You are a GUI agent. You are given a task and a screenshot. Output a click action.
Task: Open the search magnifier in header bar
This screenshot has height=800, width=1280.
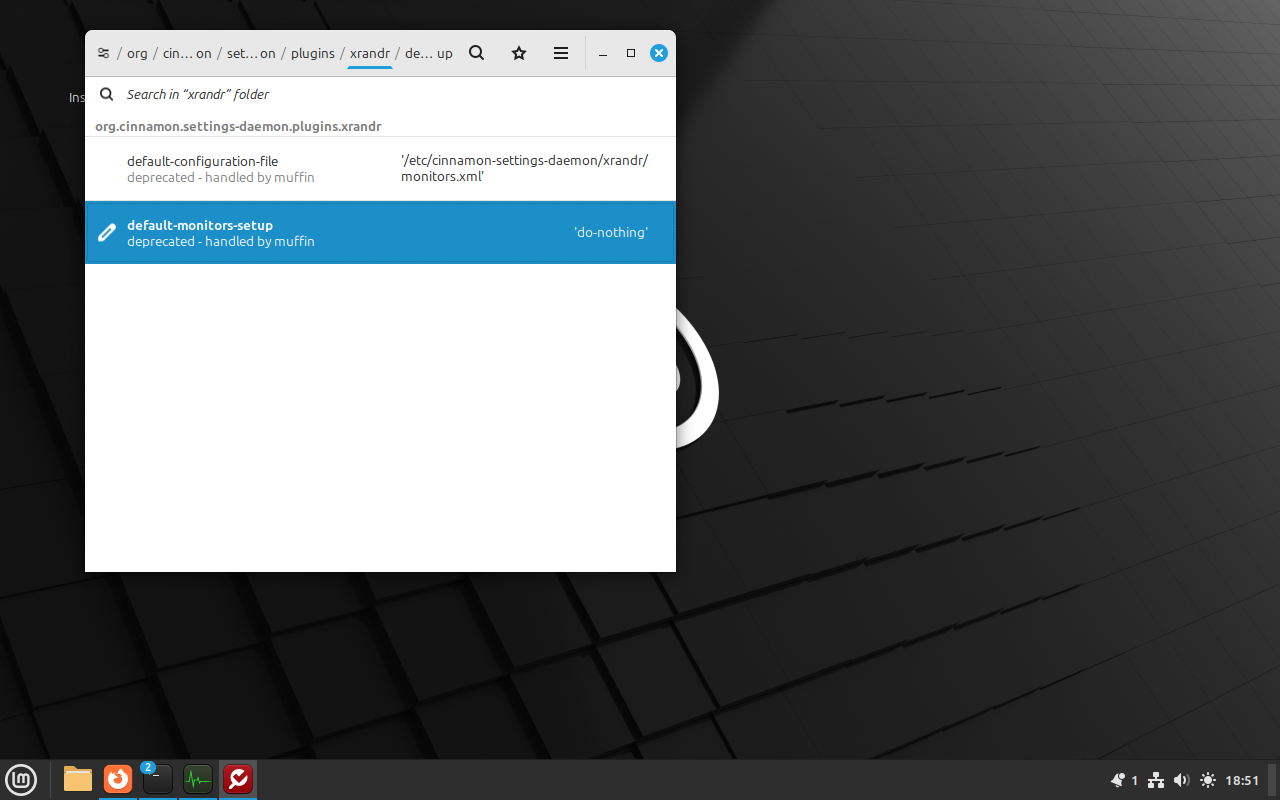[477, 53]
